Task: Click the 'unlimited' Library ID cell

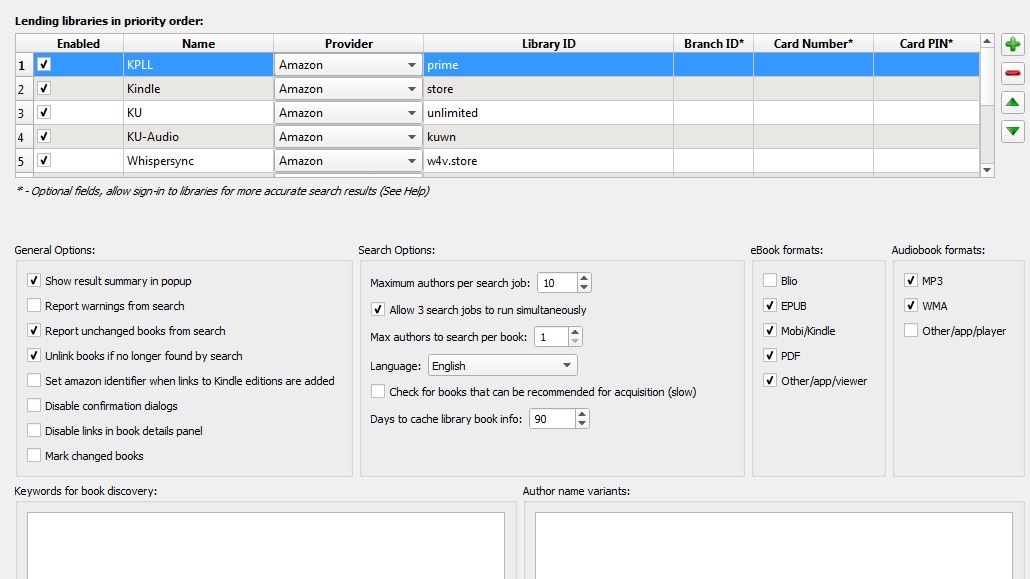Action: 549,112
